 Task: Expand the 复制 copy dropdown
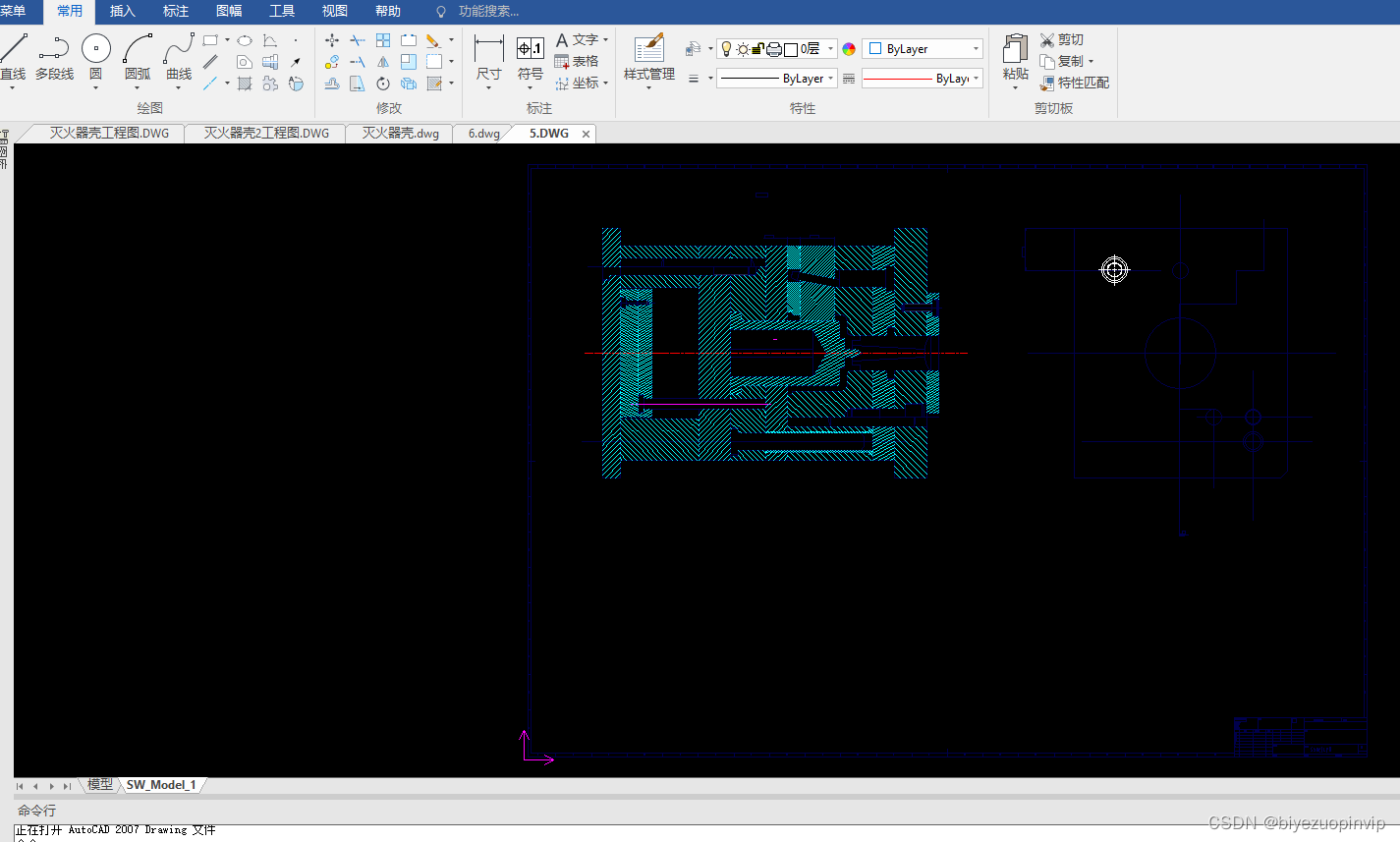pyautogui.click(x=1091, y=62)
